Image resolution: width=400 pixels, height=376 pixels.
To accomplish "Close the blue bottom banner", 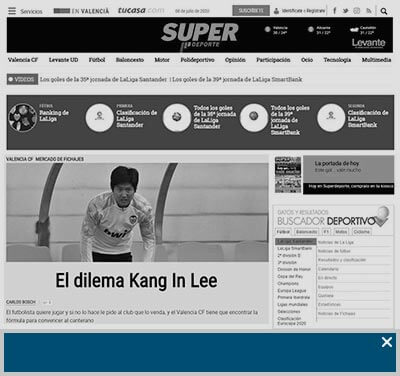I will point(387,342).
